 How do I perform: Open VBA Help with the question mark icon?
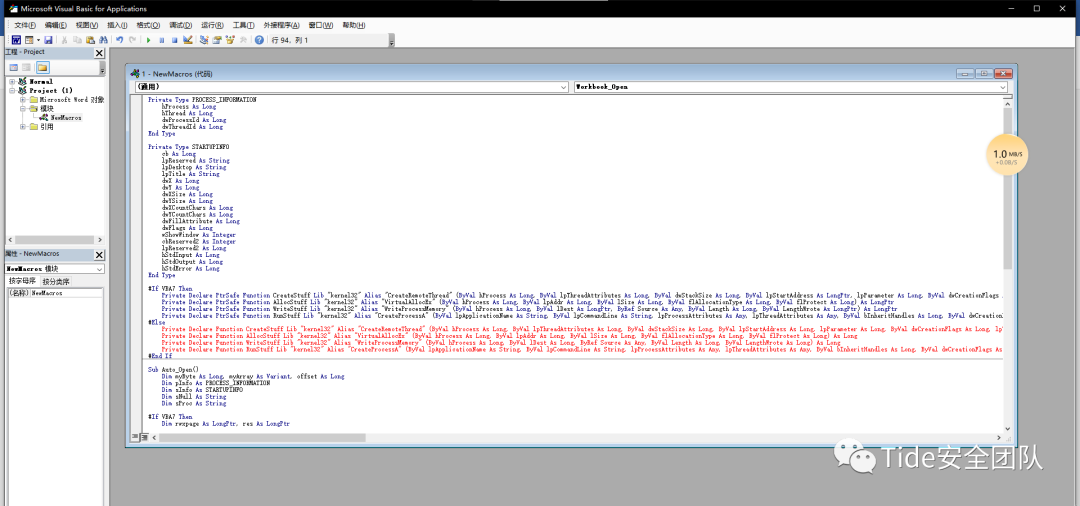point(259,40)
